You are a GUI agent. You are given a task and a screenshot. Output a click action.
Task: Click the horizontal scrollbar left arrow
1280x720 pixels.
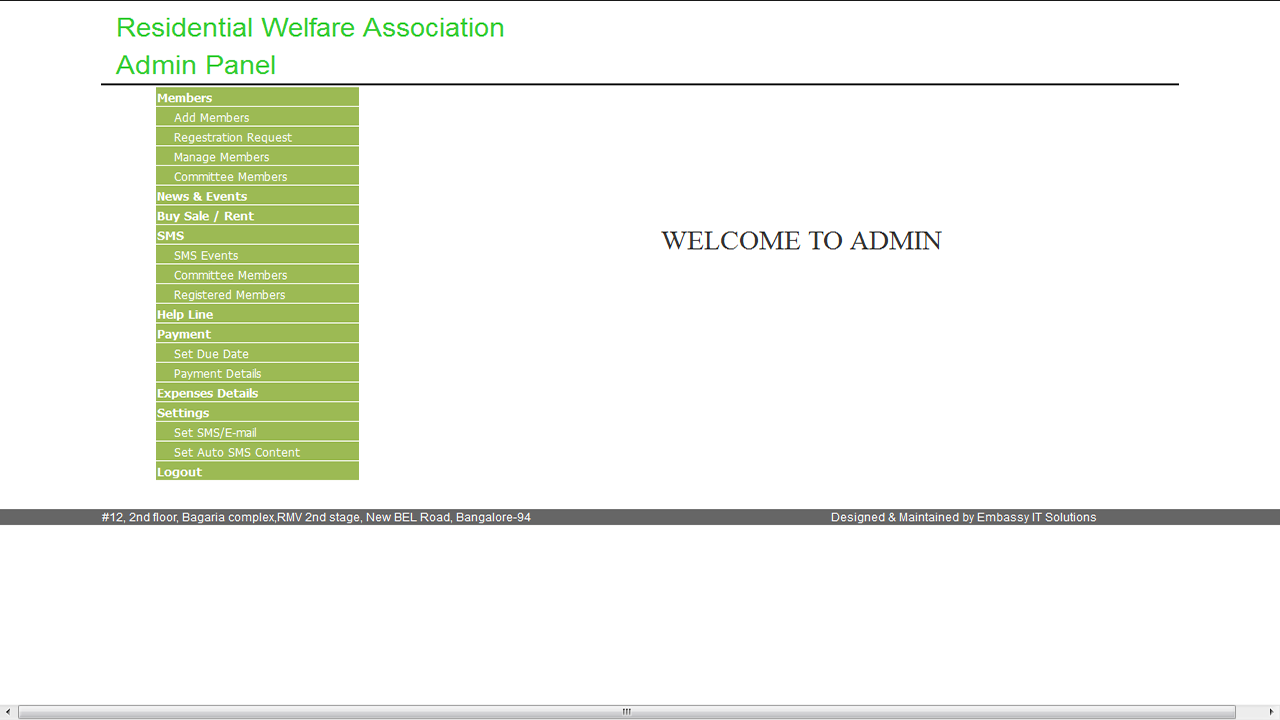(x=8, y=712)
